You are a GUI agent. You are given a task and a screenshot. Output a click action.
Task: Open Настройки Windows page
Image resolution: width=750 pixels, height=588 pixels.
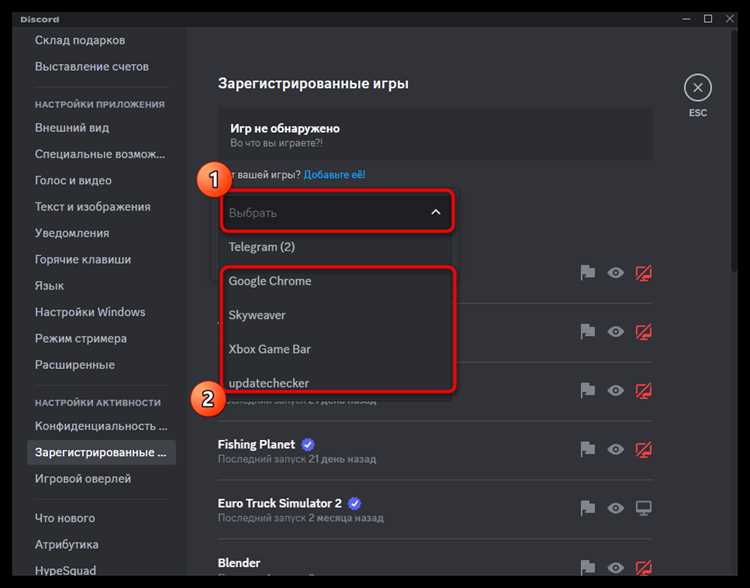pos(90,312)
